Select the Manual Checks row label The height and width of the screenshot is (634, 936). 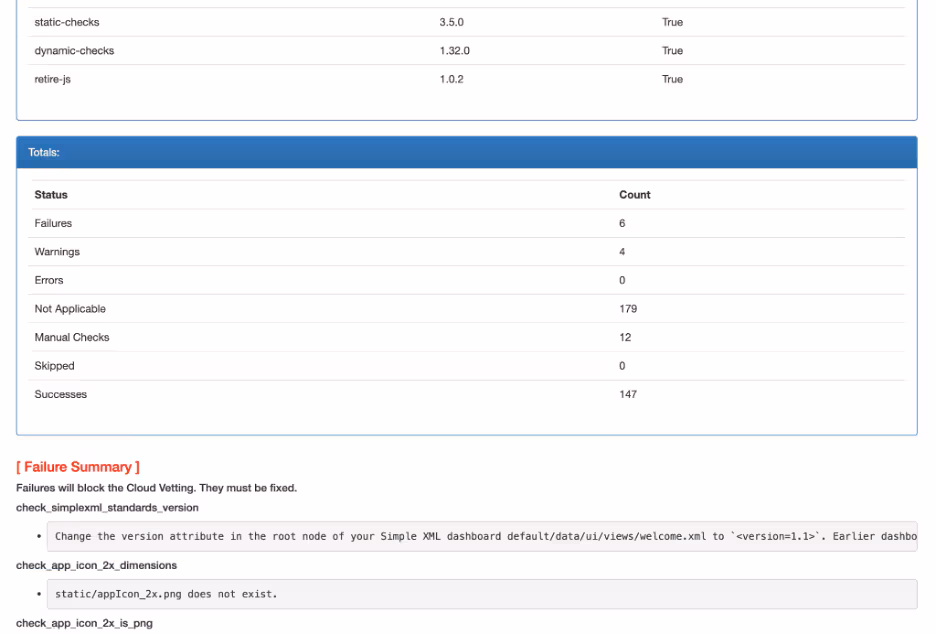pyautogui.click(x=72, y=338)
